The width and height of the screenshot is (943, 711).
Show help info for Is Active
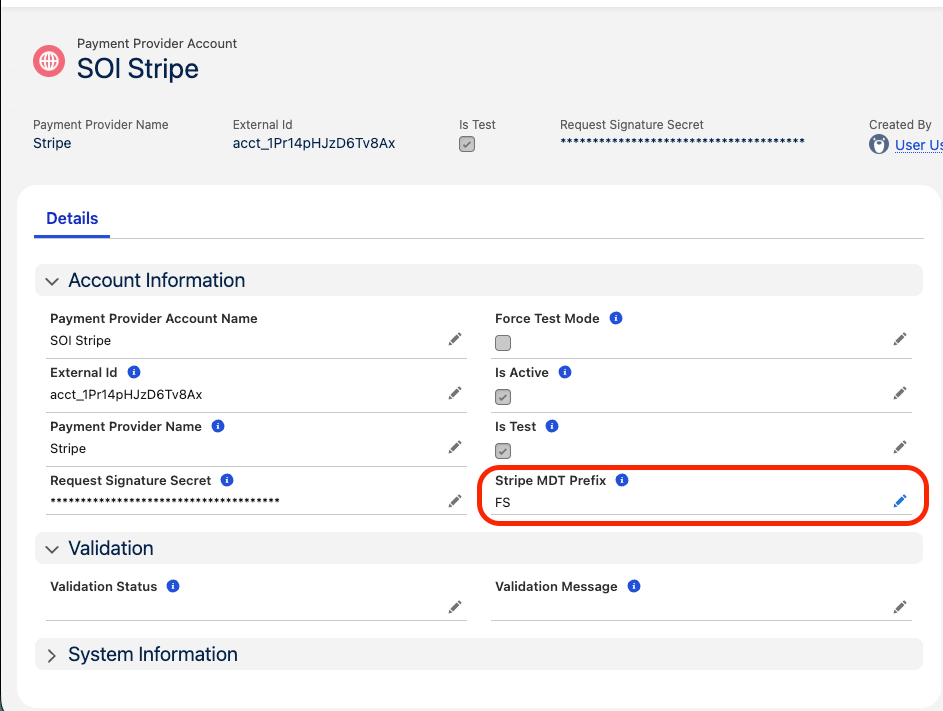[565, 372]
